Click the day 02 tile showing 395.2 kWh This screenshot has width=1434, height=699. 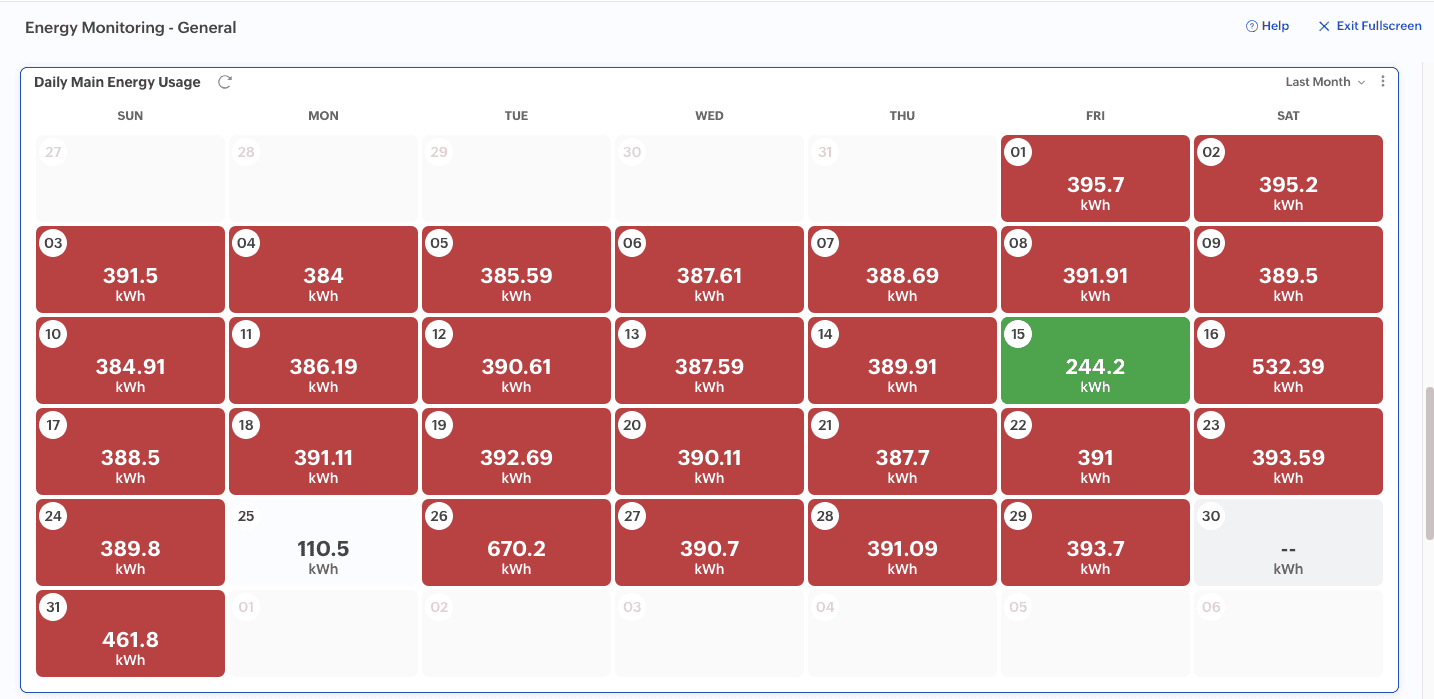click(x=1288, y=179)
